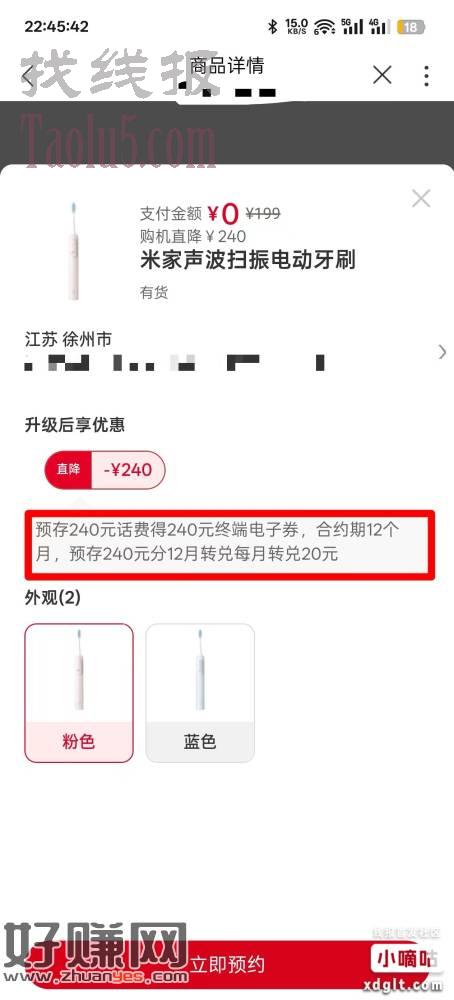This screenshot has height=1000, width=454.
Task: Expand the 江苏 徐州市 address chevron
Action: pos(443,351)
